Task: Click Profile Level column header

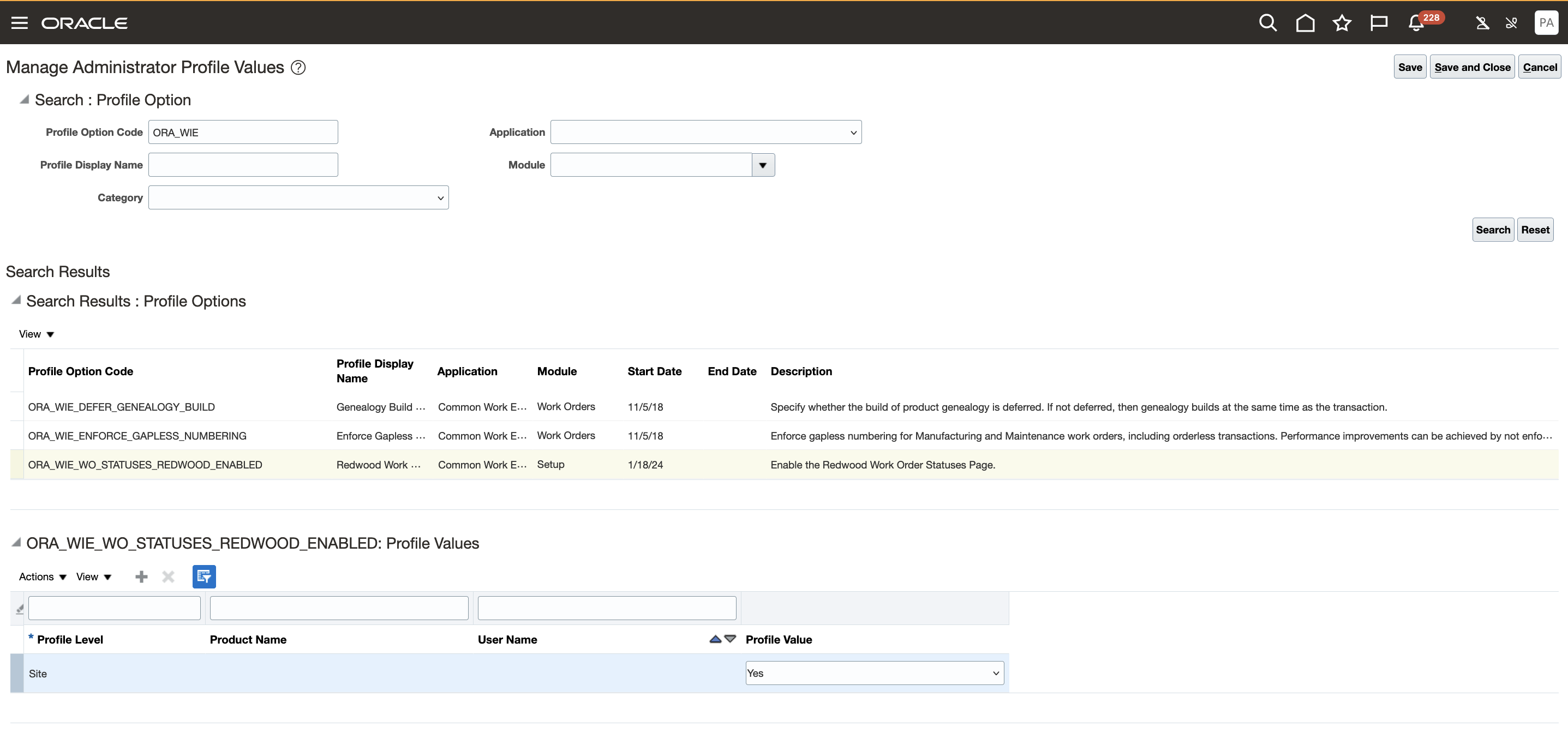Action: pos(70,640)
